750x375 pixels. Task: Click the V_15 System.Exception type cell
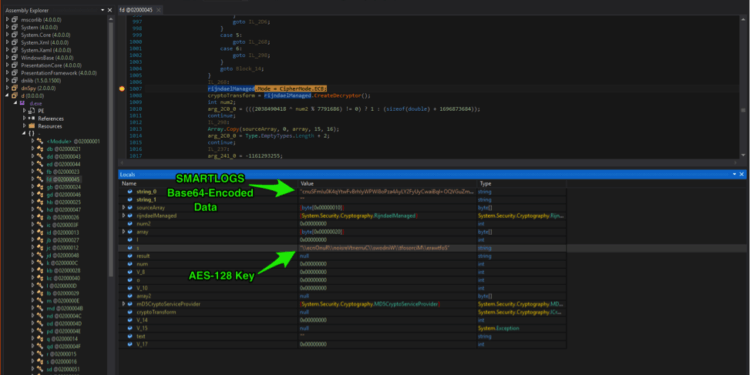(x=497, y=328)
